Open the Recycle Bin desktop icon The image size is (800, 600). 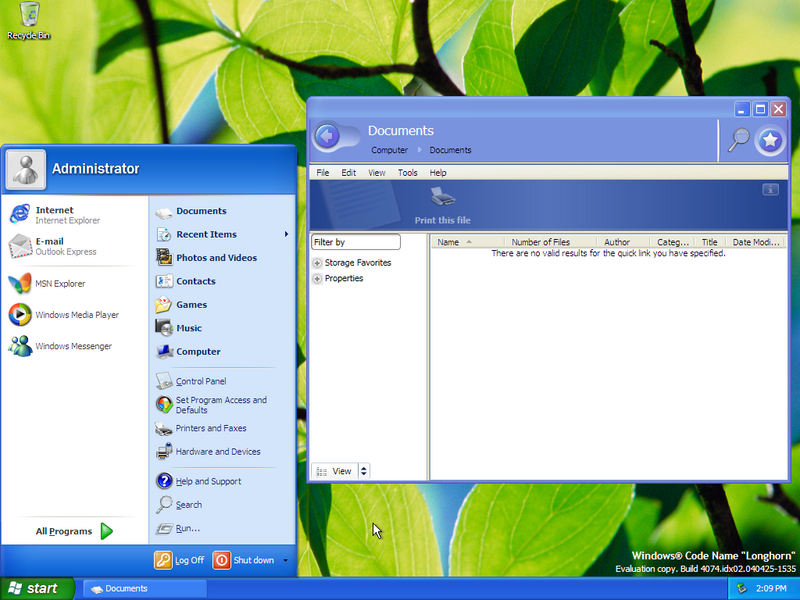coord(29,20)
